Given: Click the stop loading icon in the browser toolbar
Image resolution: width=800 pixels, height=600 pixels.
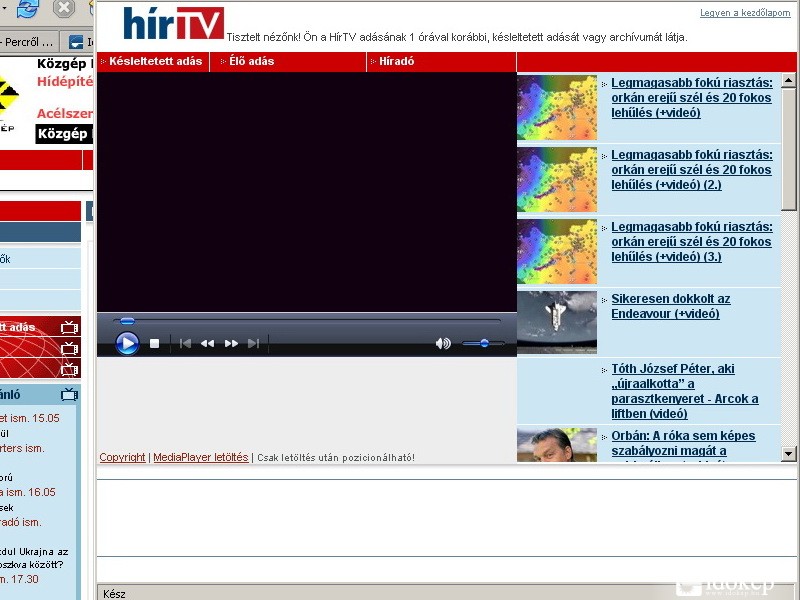Looking at the screenshot, I should point(63,7).
